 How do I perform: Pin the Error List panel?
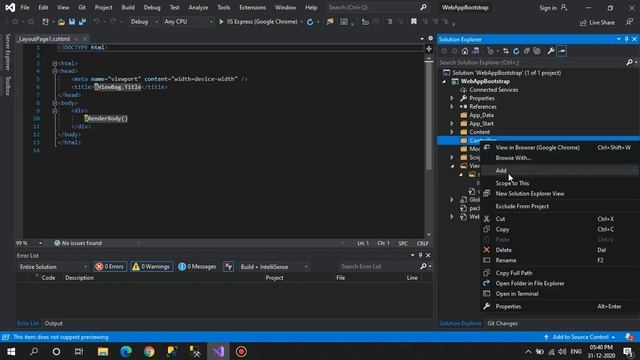[420, 255]
